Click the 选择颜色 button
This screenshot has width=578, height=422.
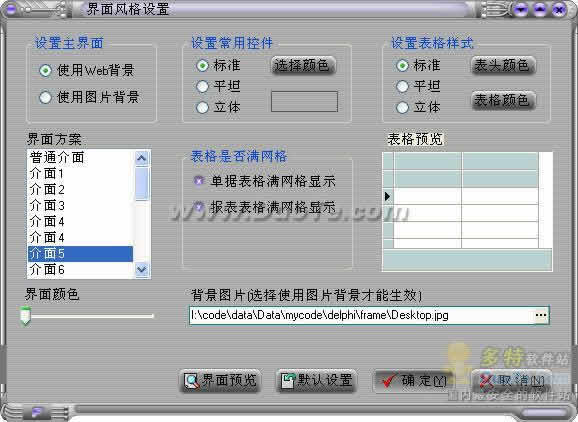(x=303, y=66)
